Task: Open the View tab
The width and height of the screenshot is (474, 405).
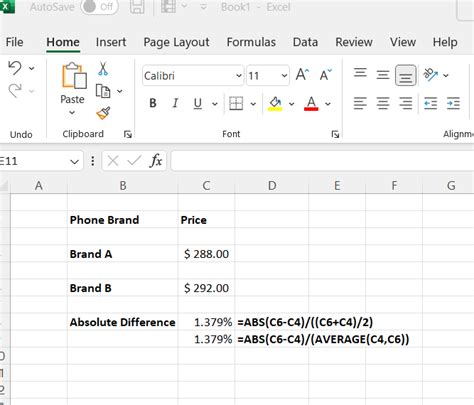Action: (x=403, y=42)
